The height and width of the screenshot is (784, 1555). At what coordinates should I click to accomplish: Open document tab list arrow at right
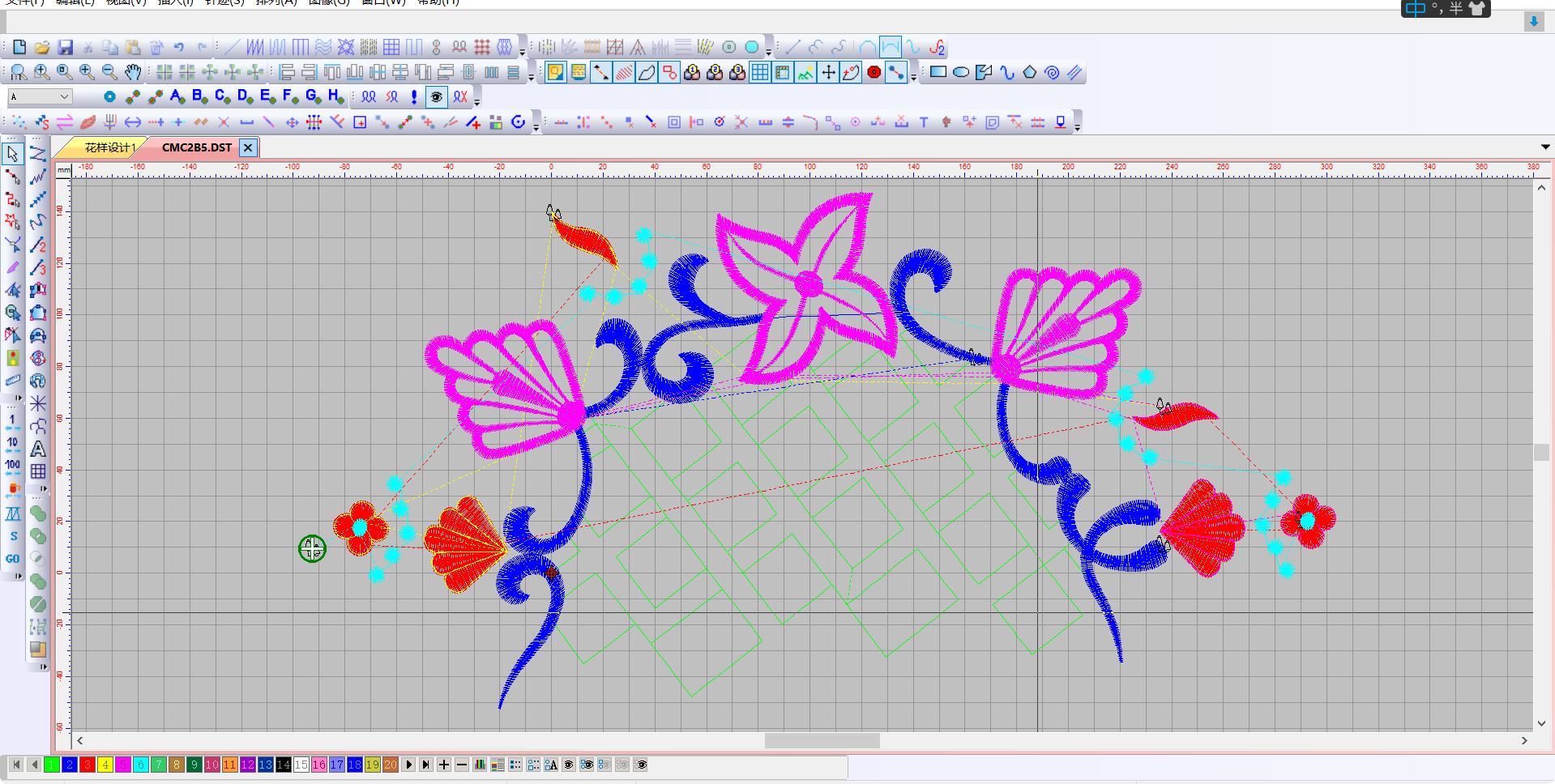(1545, 147)
